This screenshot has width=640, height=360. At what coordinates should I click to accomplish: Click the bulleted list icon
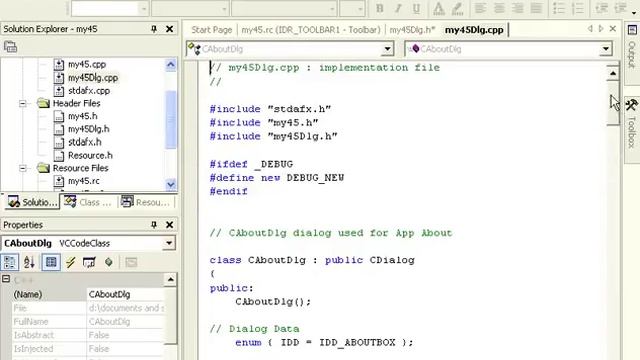click(x=559, y=8)
